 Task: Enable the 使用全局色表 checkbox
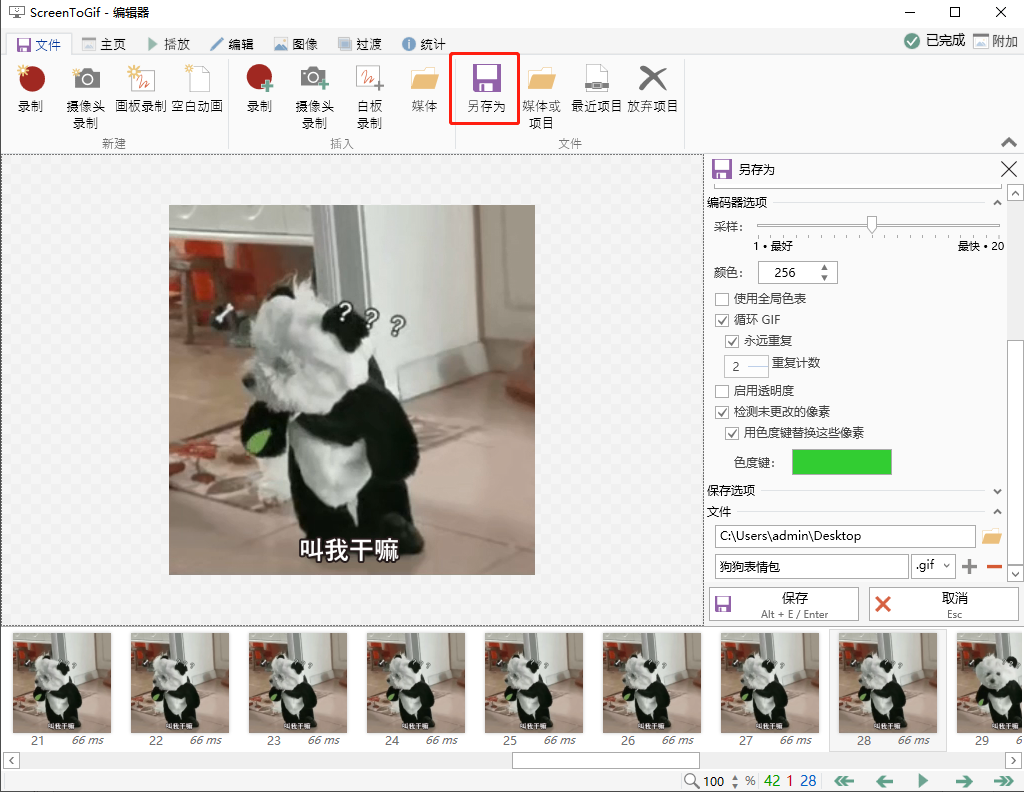pyautogui.click(x=722, y=299)
